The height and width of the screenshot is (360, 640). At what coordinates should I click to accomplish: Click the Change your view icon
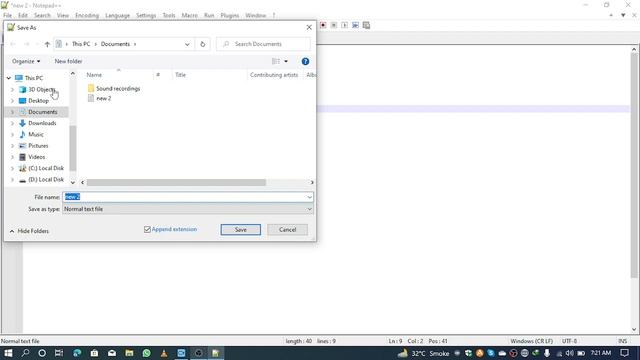coord(276,61)
